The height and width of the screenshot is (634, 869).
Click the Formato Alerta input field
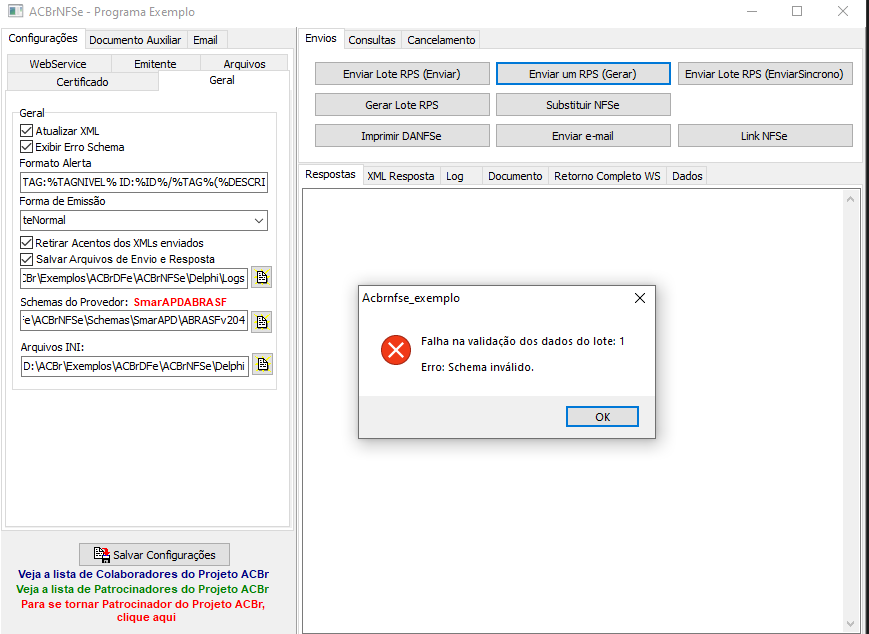144,182
